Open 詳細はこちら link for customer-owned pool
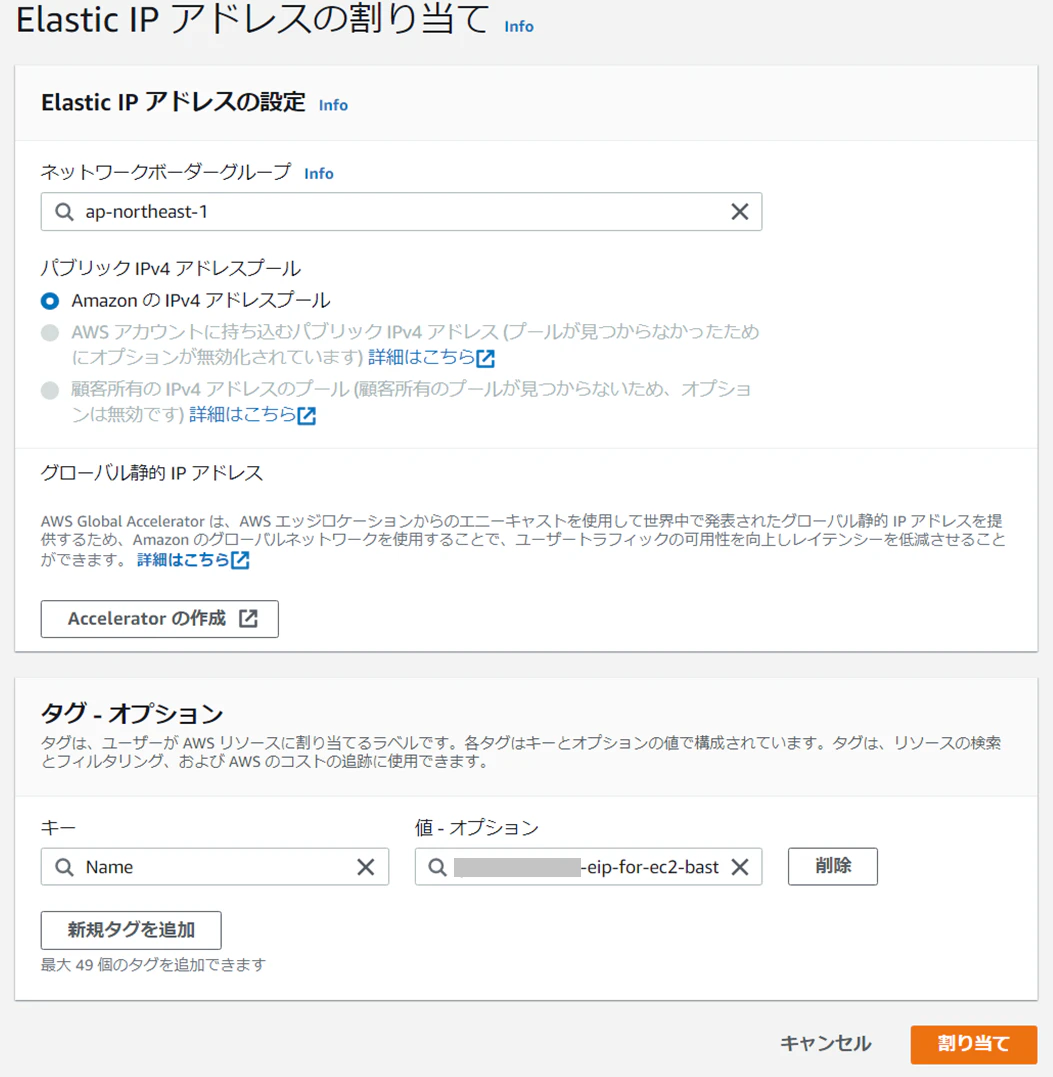 [x=242, y=415]
